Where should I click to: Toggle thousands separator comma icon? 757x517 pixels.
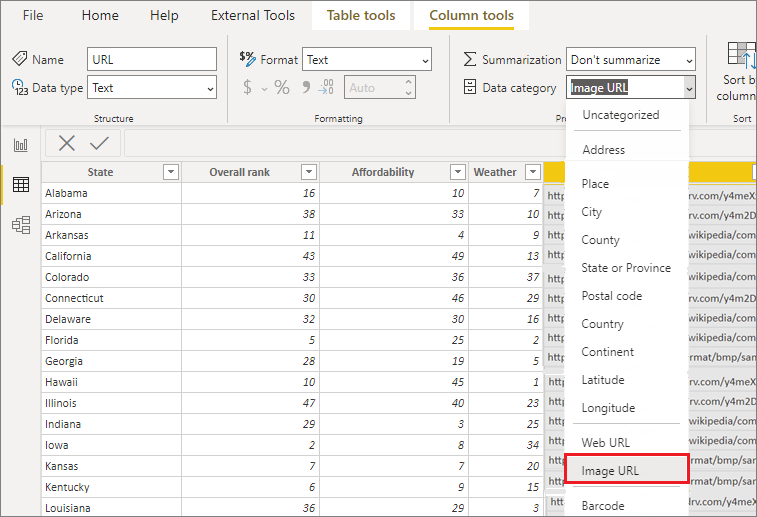pyautogui.click(x=306, y=87)
